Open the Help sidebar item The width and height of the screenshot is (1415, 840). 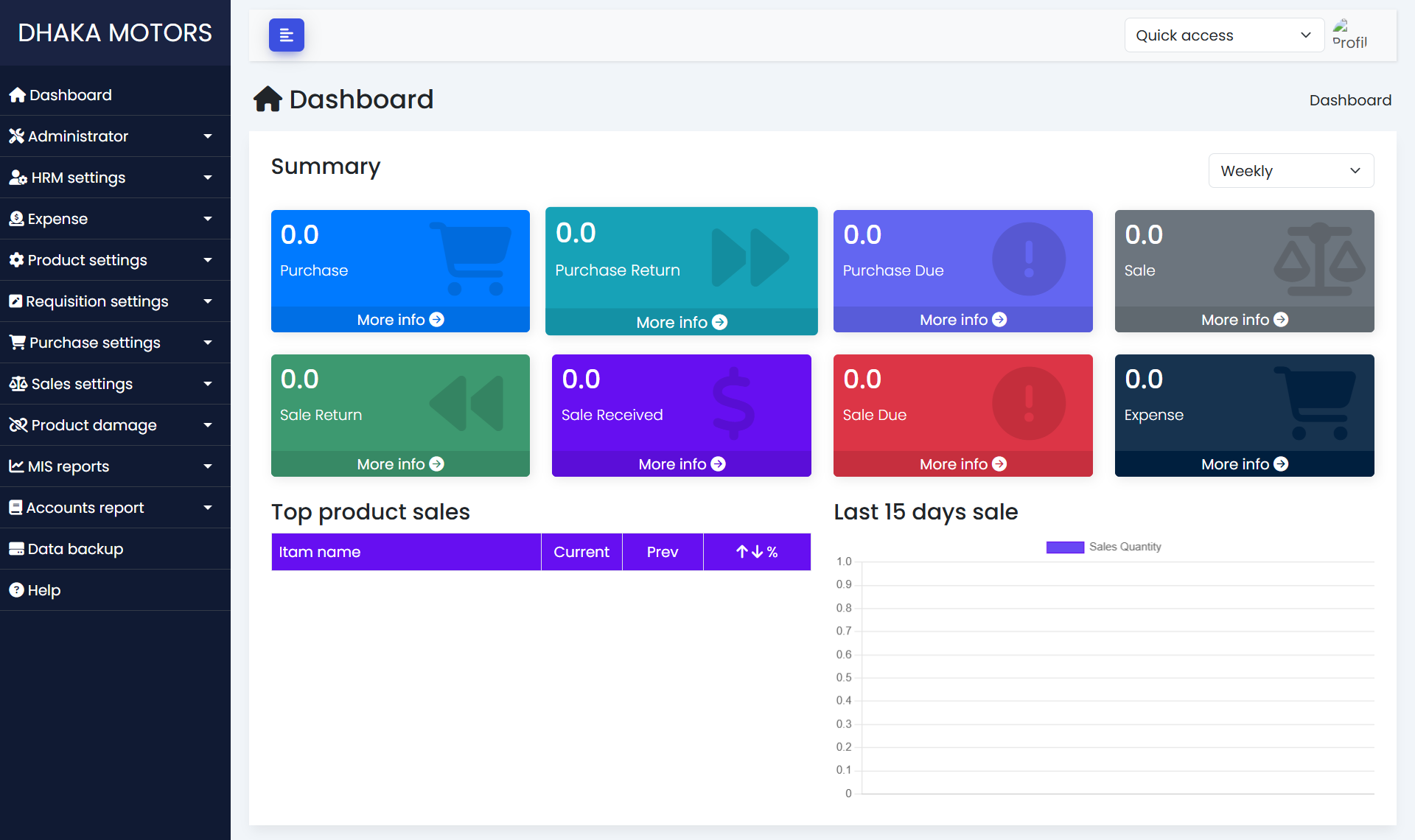point(43,590)
